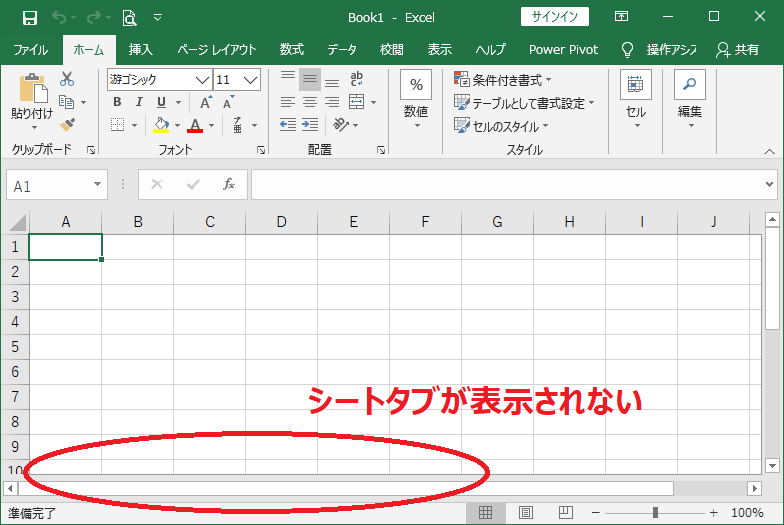This screenshot has height=525, width=784.
Task: Open Print Preview from quick access toolbar
Action: 130,18
